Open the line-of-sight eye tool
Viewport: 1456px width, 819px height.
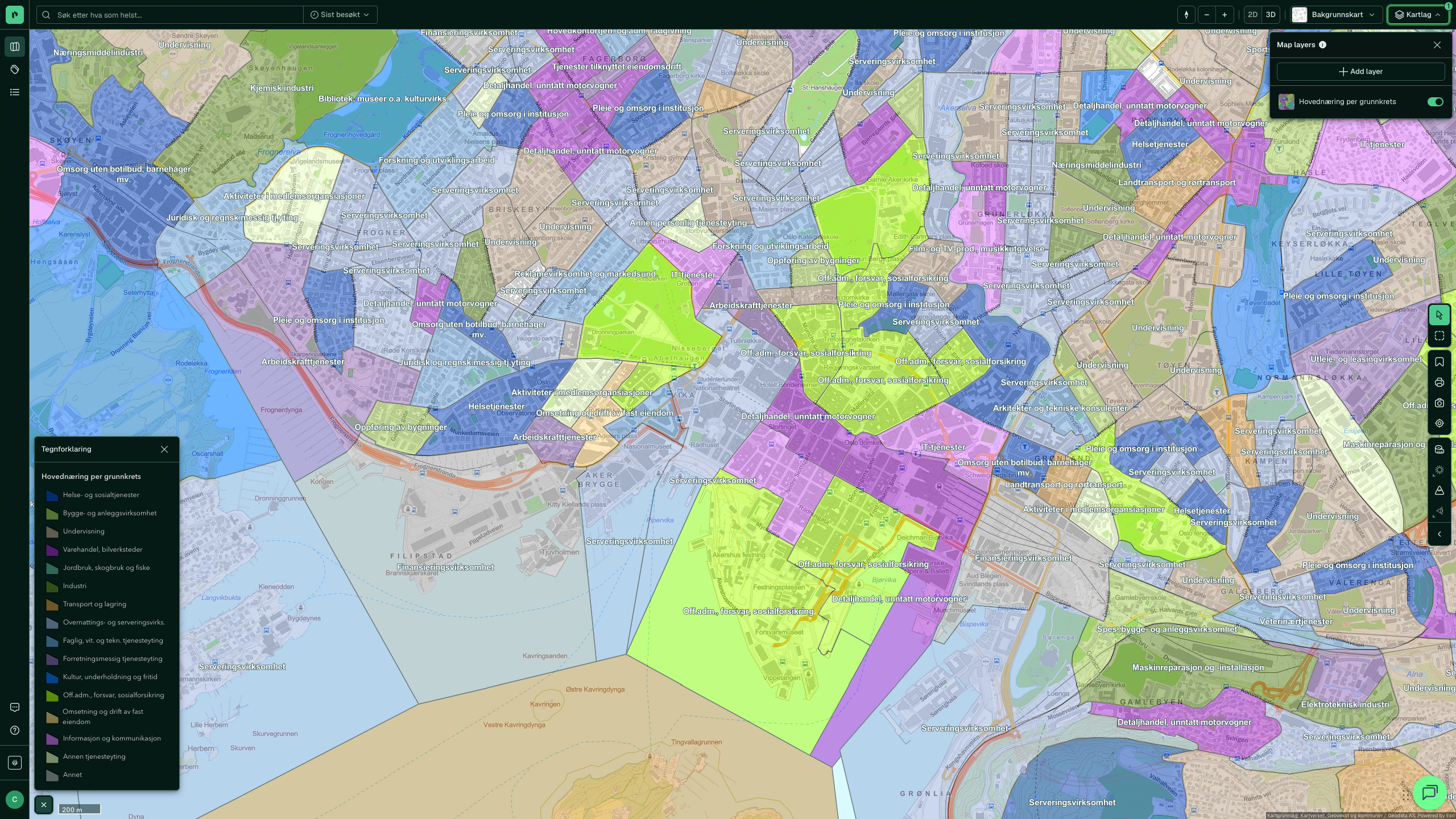pyautogui.click(x=1440, y=511)
